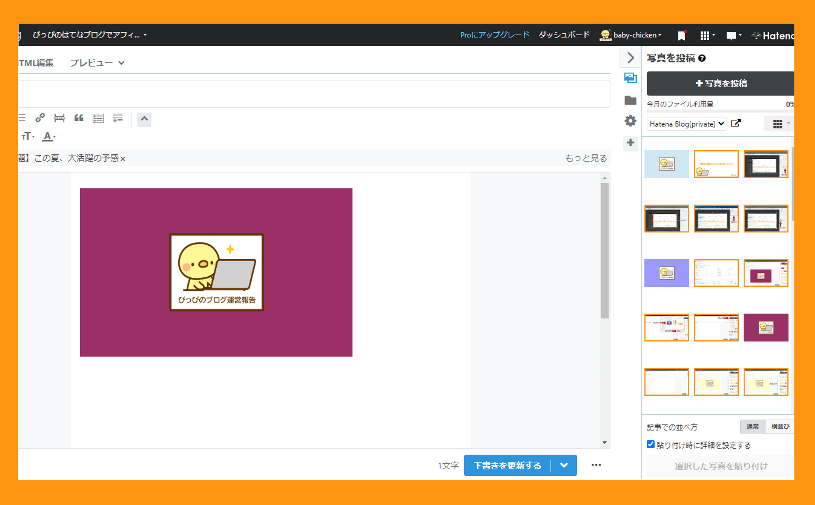Click the もっと見る link
815x505 pixels.
tap(586, 158)
